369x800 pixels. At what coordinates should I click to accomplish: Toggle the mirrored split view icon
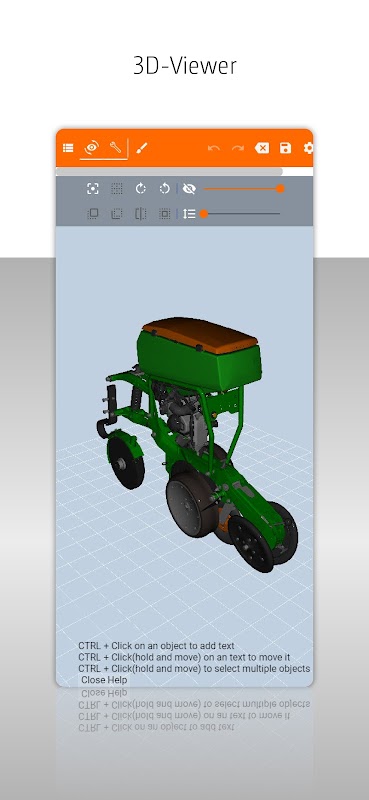coord(141,214)
